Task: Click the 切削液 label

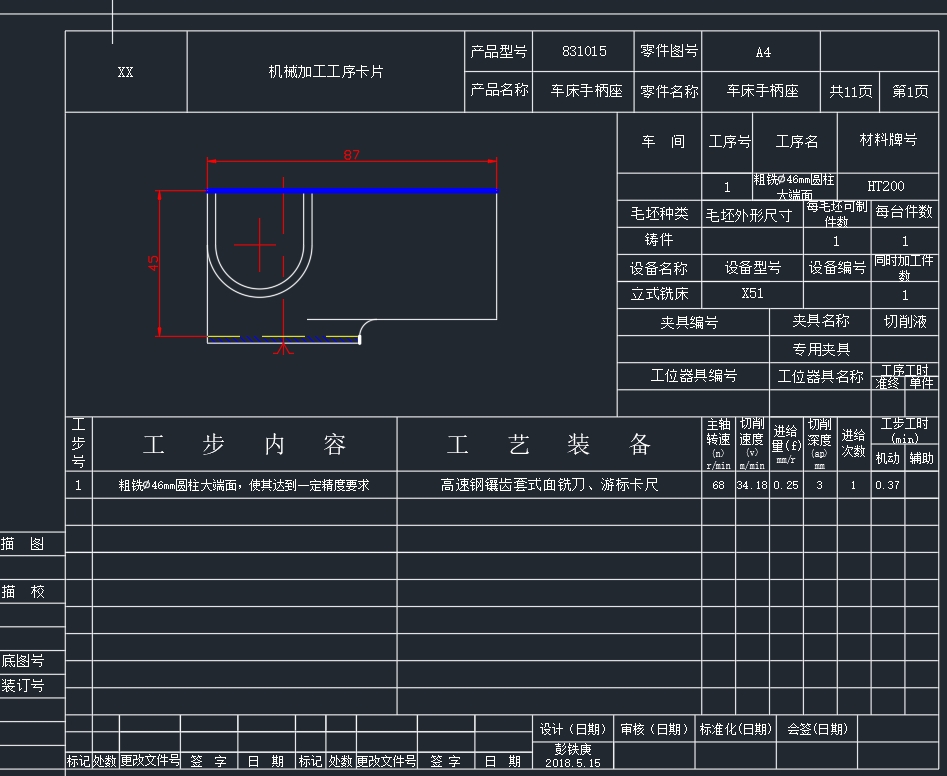Action: click(x=905, y=321)
